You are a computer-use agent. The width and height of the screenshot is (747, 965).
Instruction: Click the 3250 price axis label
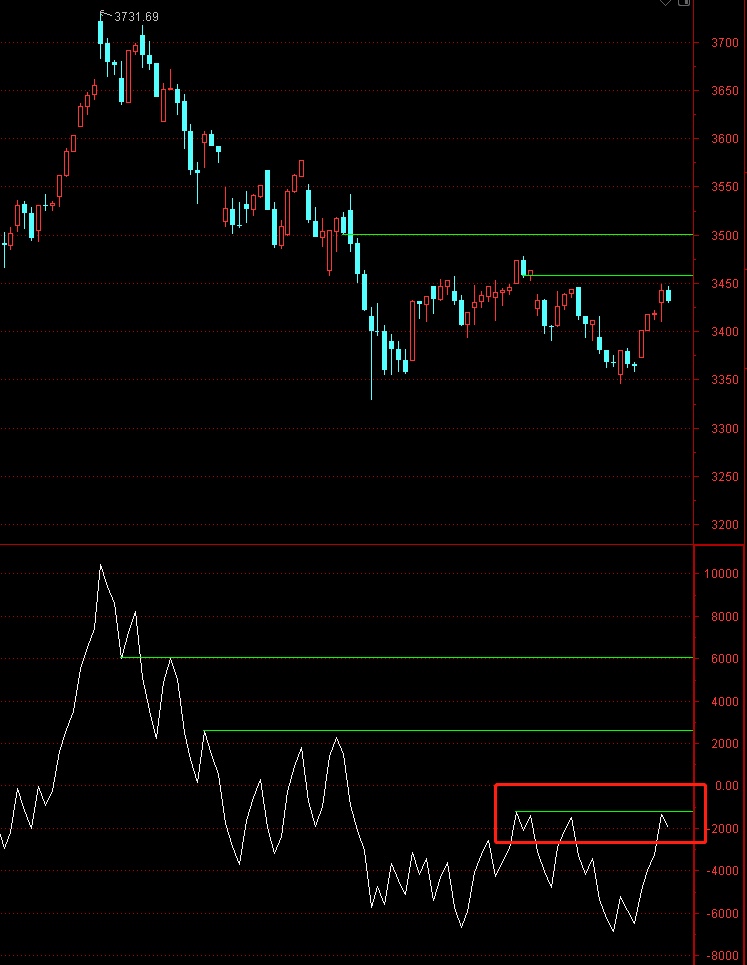(724, 476)
